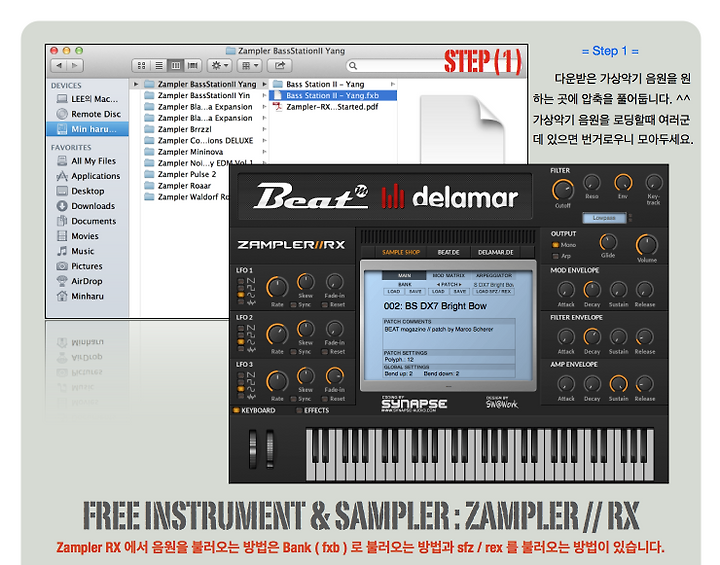Click the Amp Envelope Sustain knob
This screenshot has width=720, height=565.
[619, 384]
